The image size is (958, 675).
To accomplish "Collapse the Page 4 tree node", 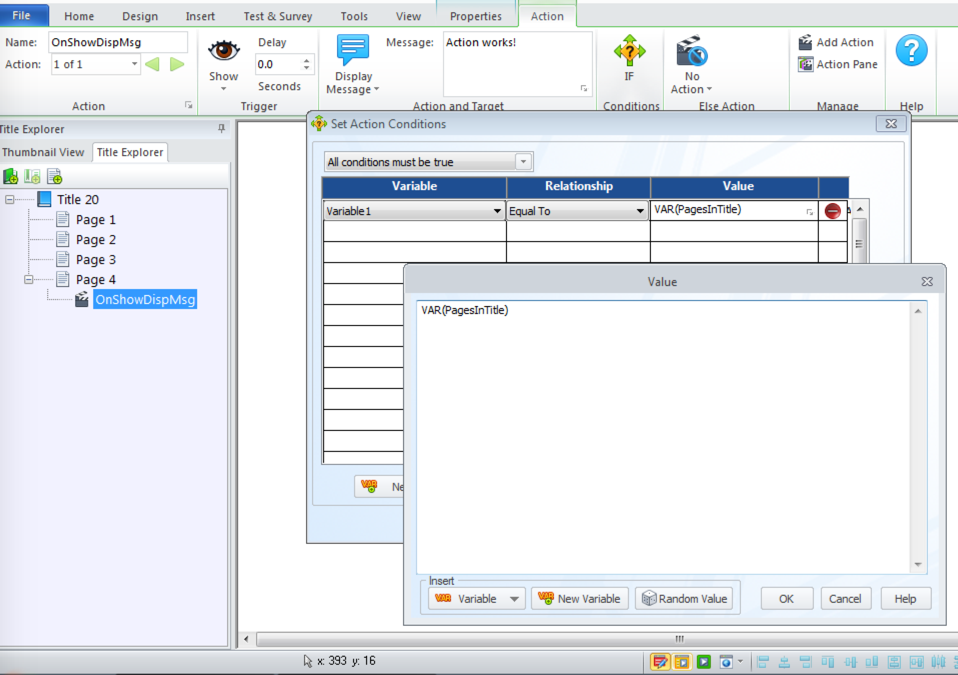I will click(29, 280).
